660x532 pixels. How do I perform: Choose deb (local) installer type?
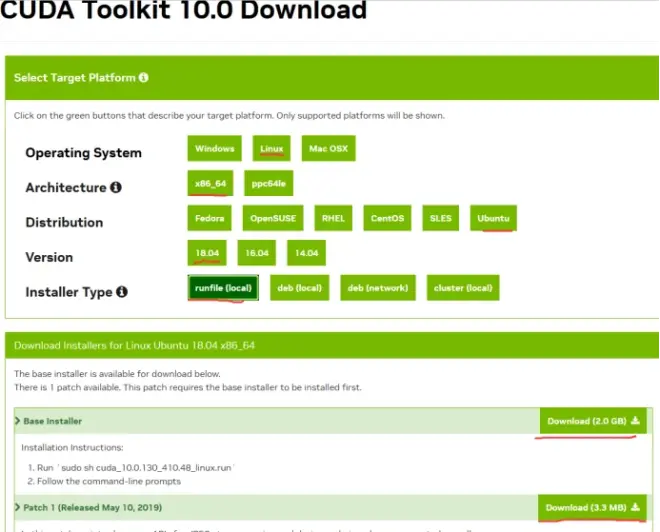tap(300, 288)
